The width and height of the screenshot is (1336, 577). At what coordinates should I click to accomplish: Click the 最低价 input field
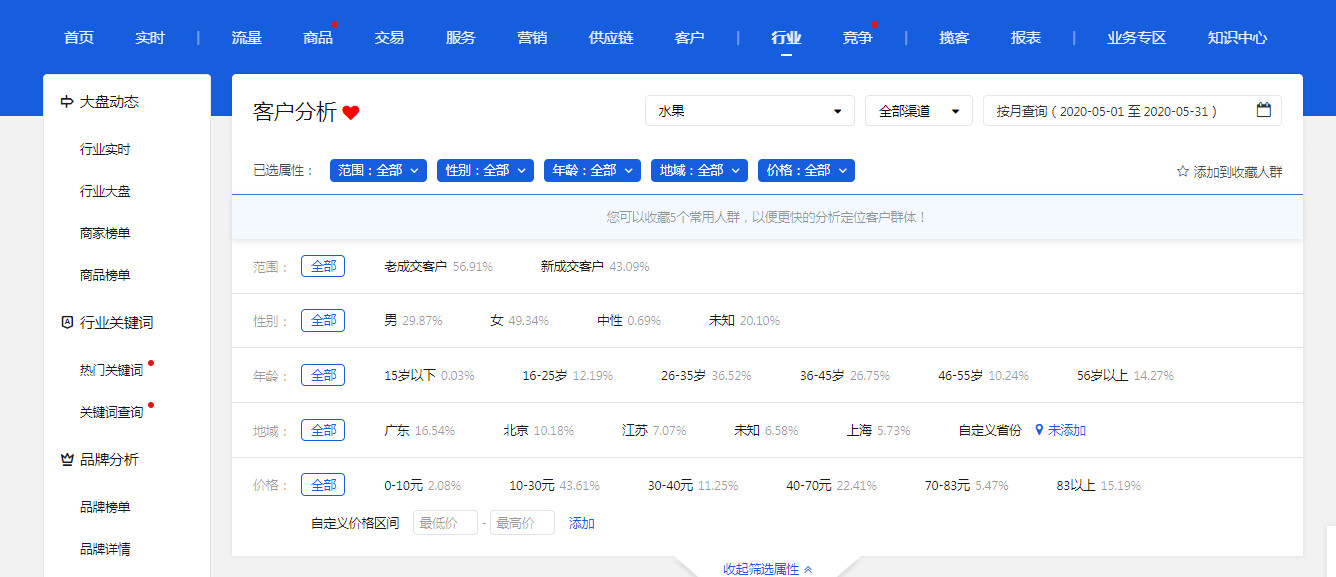point(445,523)
